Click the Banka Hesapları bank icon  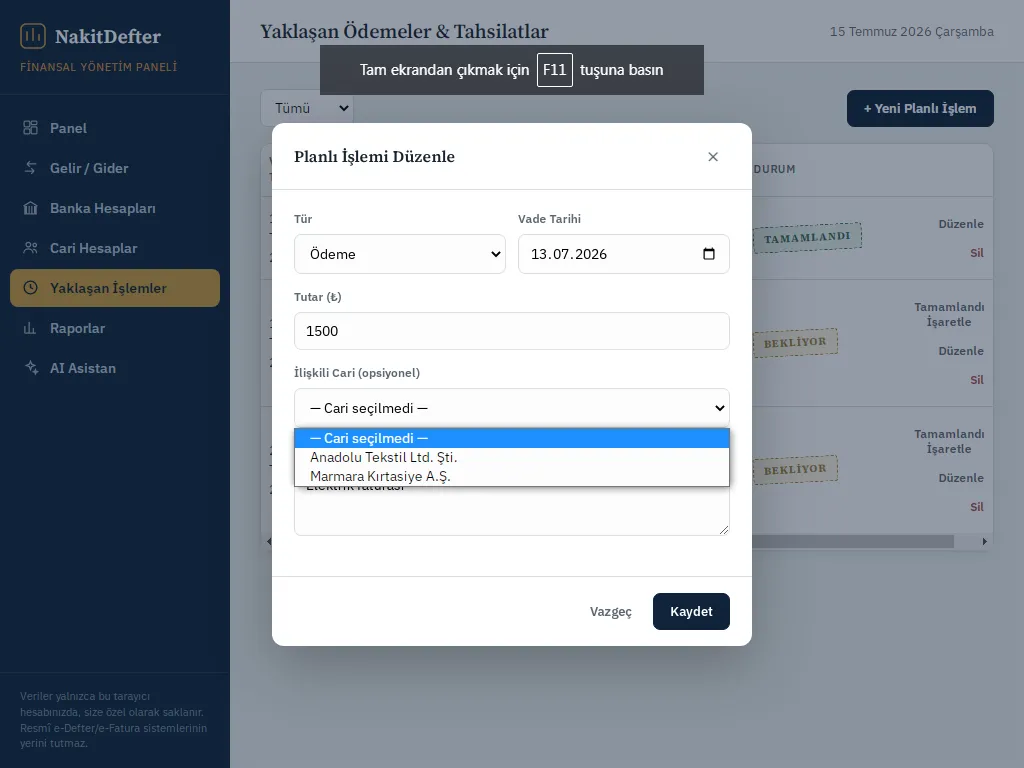coord(30,208)
